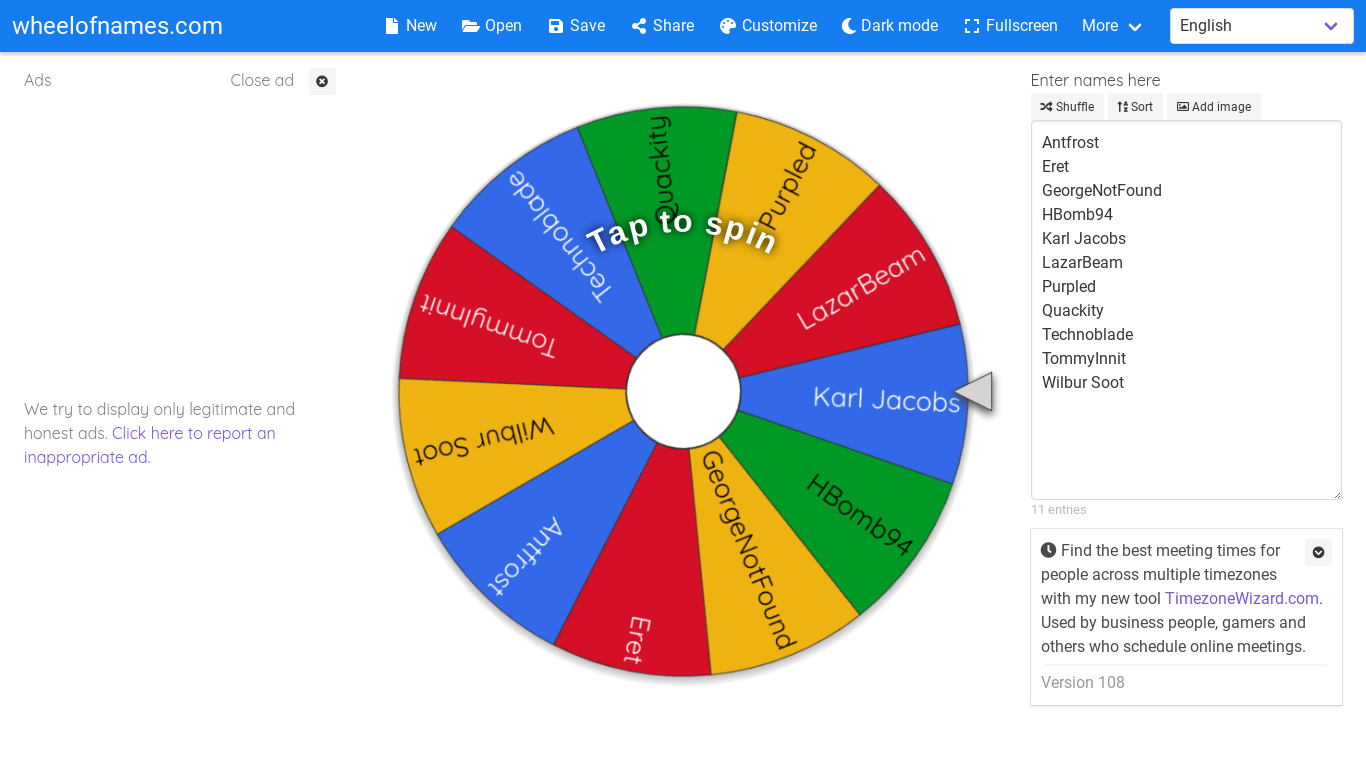Close the ad with the X icon

click(322, 81)
